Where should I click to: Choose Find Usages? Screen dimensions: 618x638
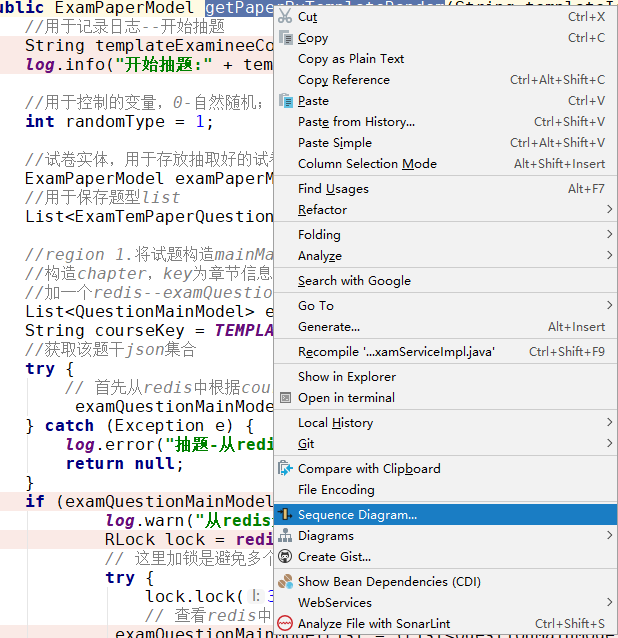tap(445, 188)
